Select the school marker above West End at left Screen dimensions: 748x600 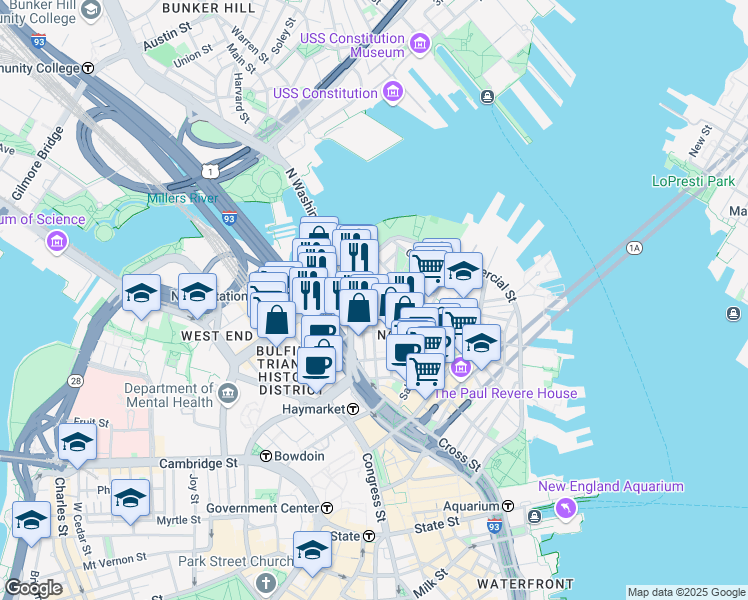click(141, 294)
